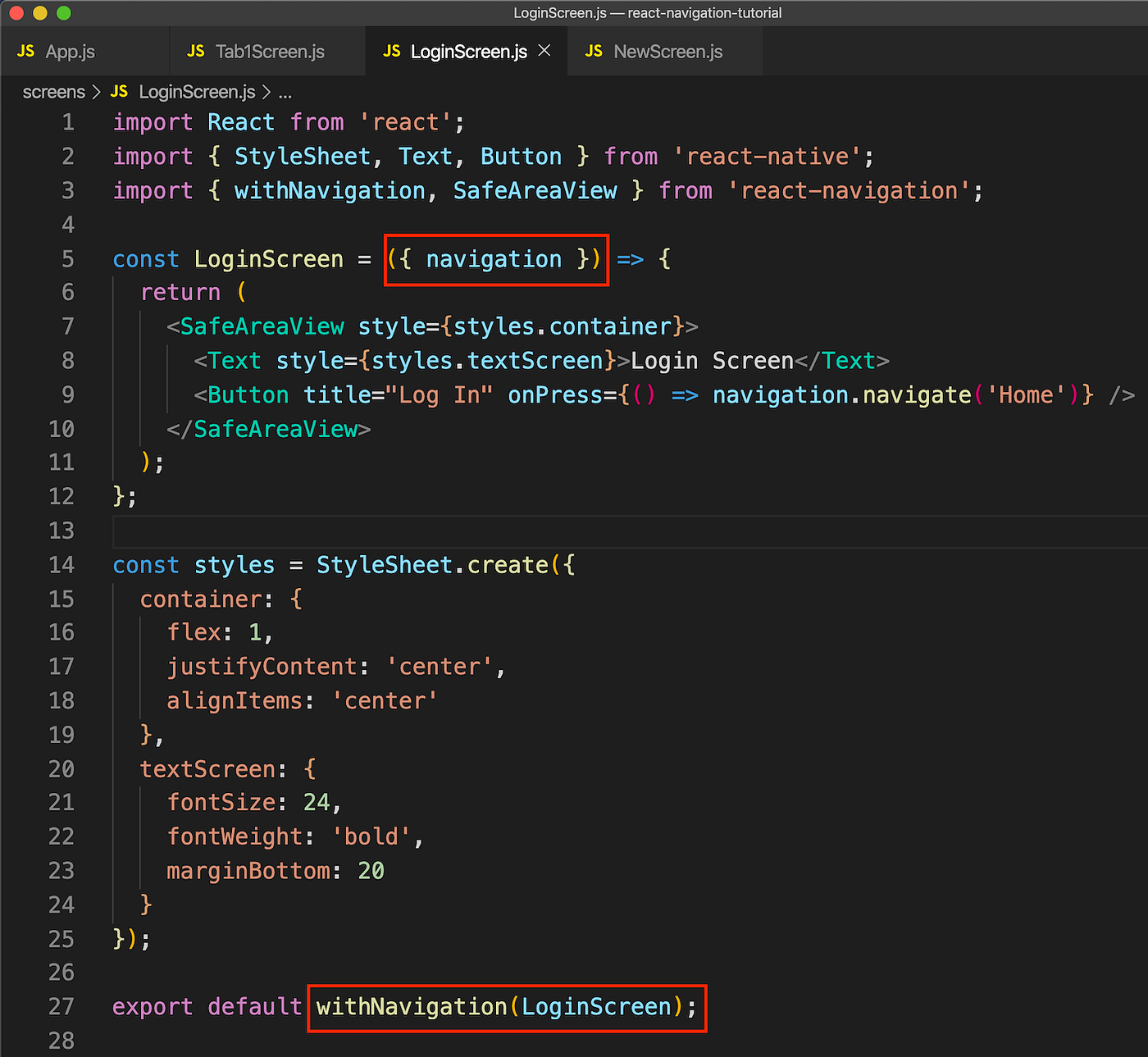Image resolution: width=1148 pixels, height=1057 pixels.
Task: Click the JS icon on Tab1Screen.js tab
Action: tap(196, 51)
